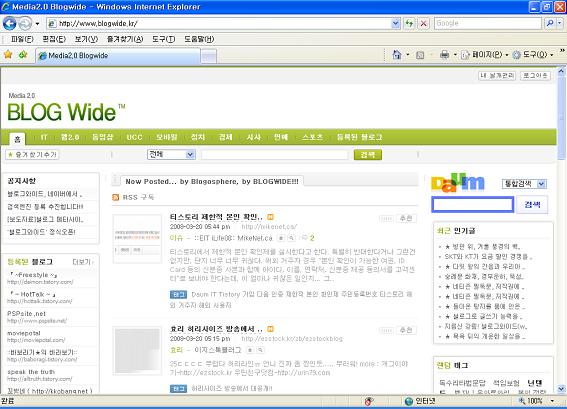The width and height of the screenshot is (567, 409).
Task: Open the 도움말(H) menu
Action: [199, 39]
